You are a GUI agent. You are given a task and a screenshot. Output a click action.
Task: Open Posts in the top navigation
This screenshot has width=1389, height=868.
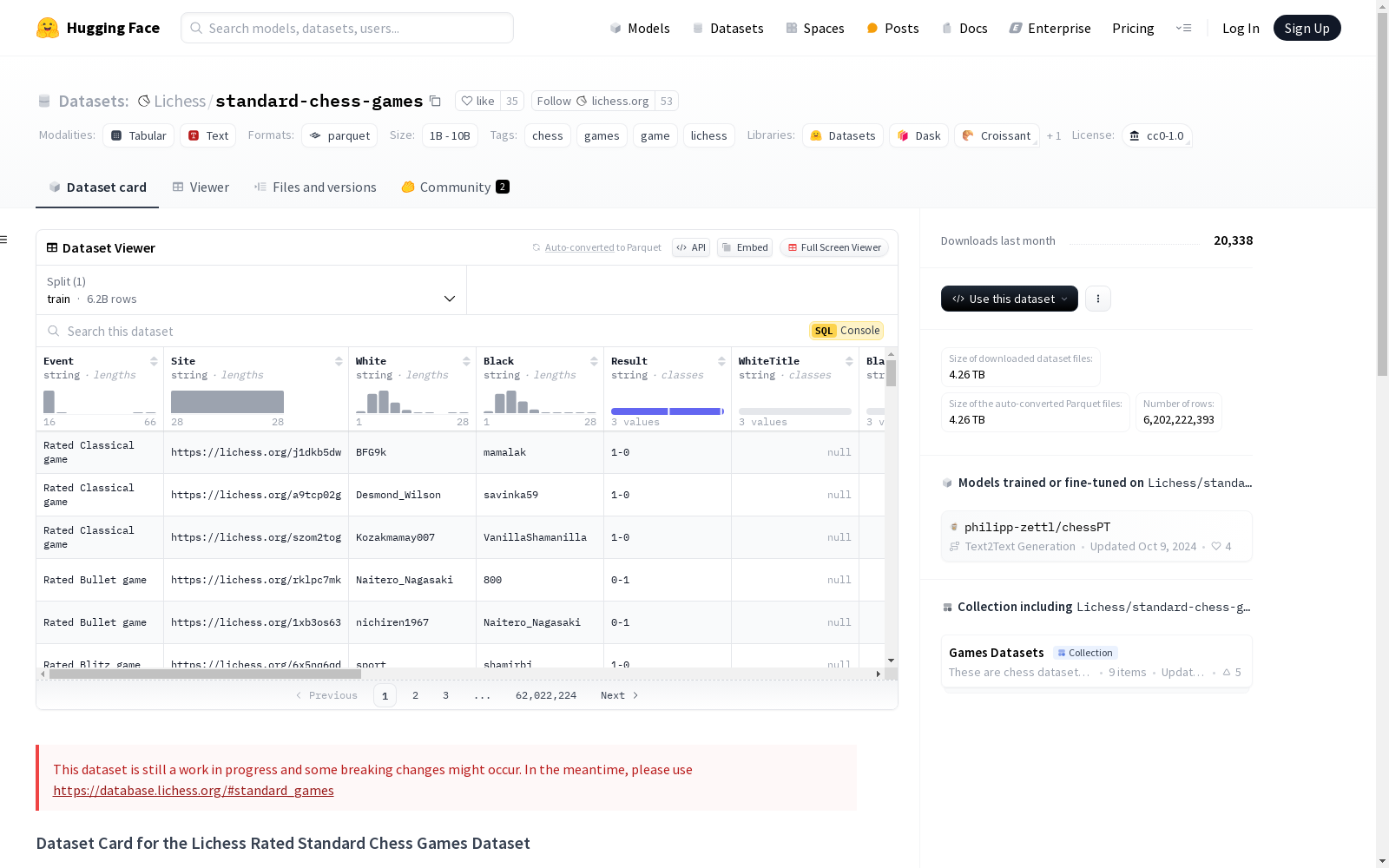click(892, 28)
